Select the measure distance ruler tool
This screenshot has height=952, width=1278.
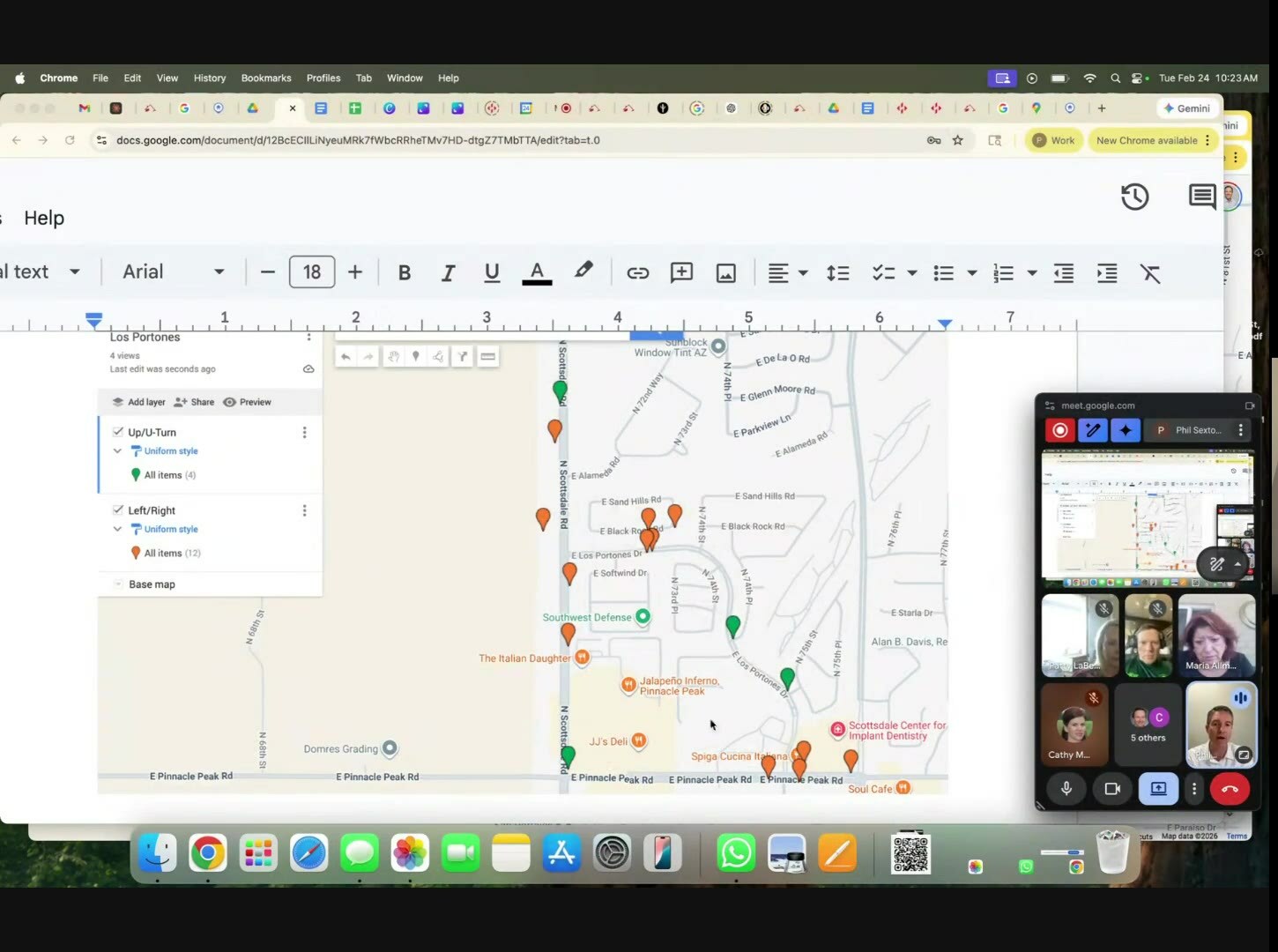[x=487, y=356]
